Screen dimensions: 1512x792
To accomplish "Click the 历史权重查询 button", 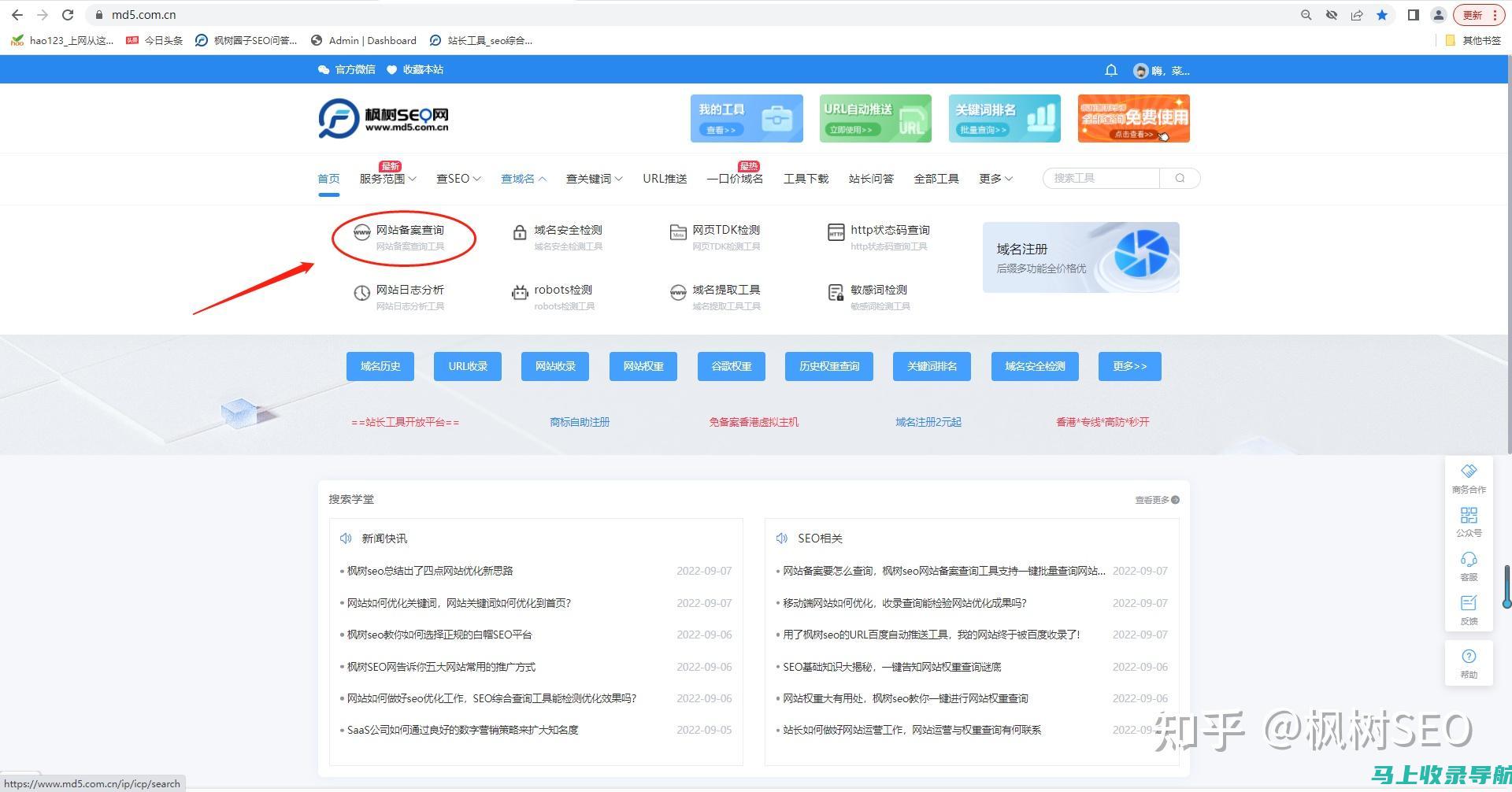I will (829, 366).
